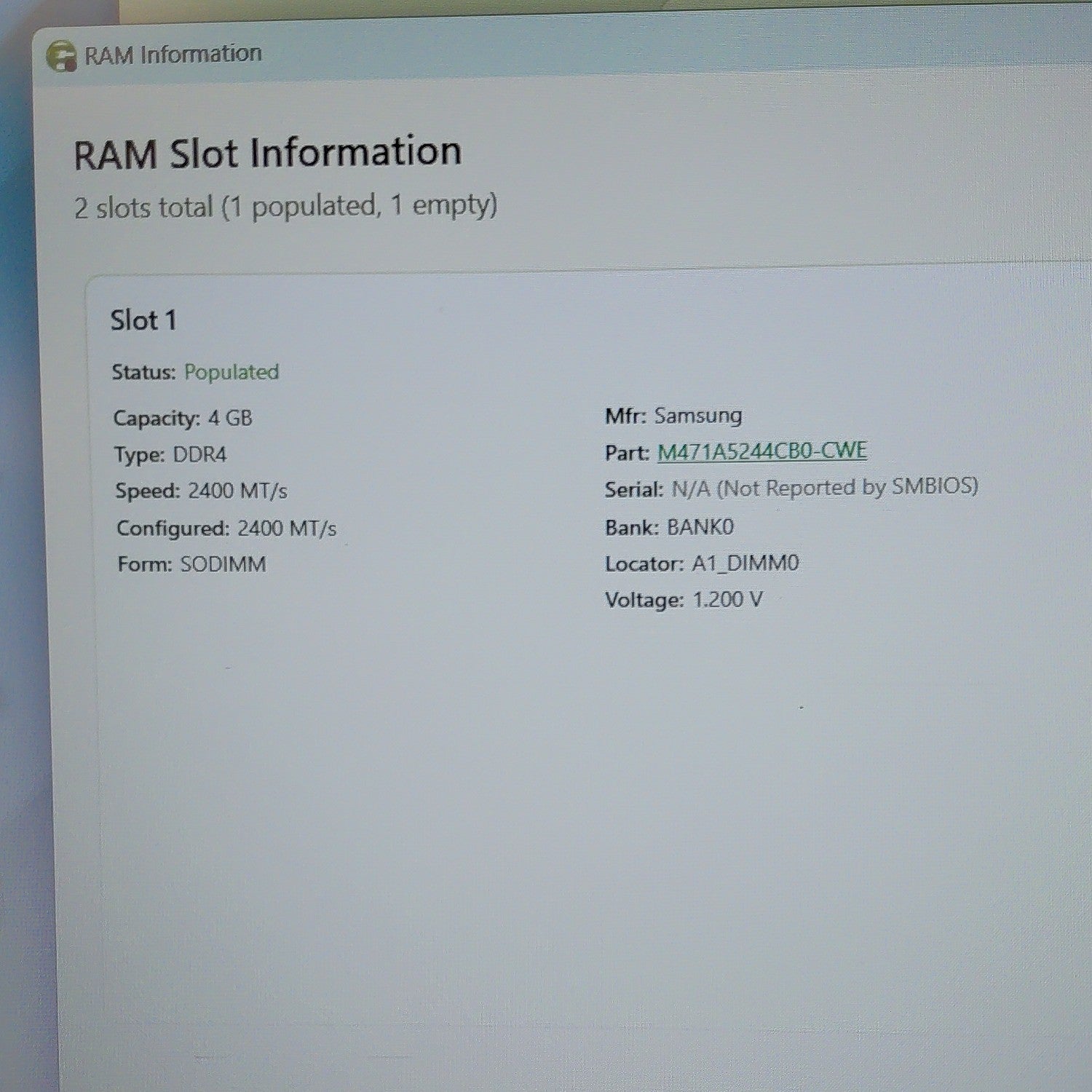Click the RAM Slot Information heading
Image resolution: width=1092 pixels, height=1092 pixels.
coord(268,153)
